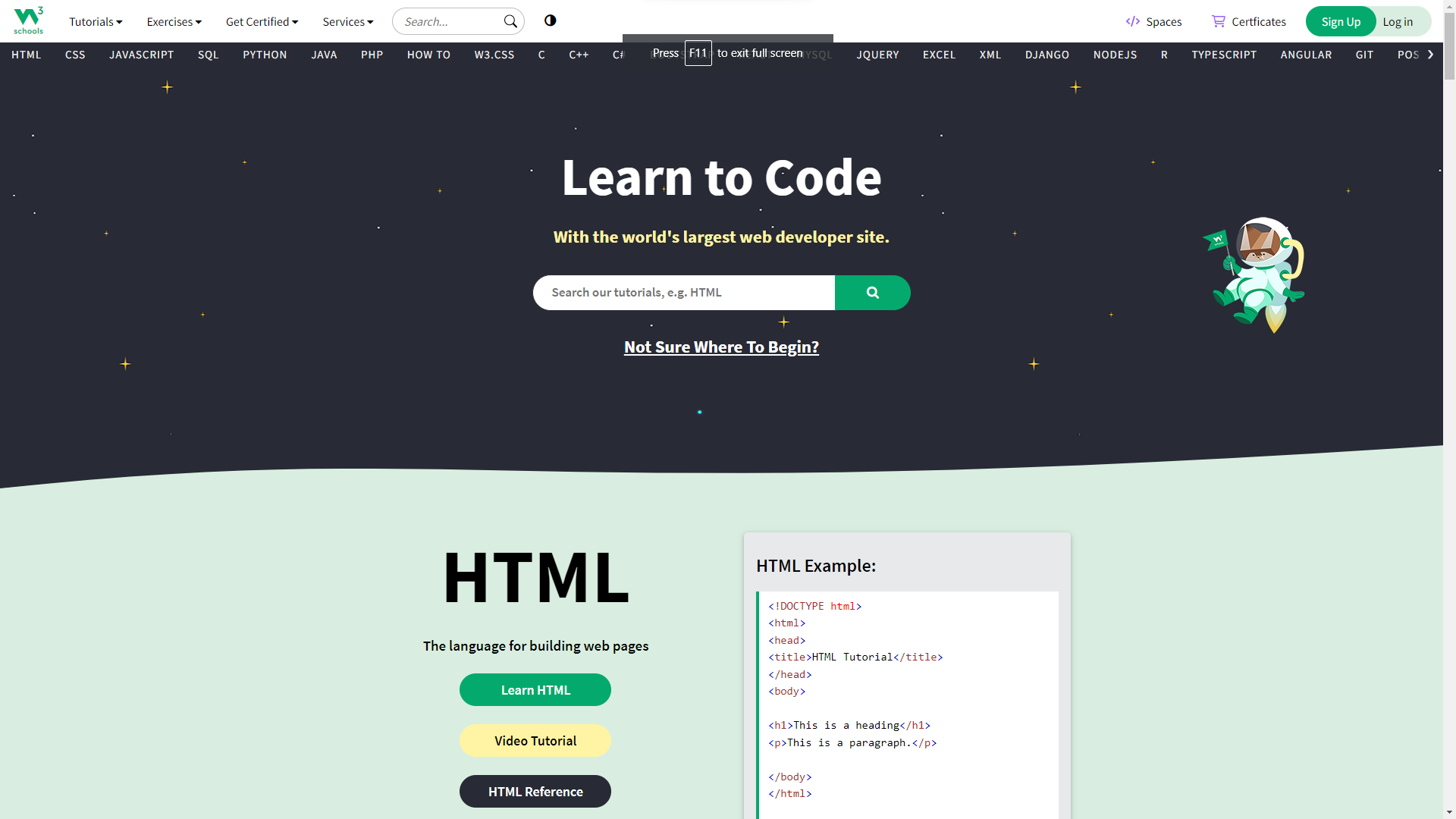Open JQUERY topic
This screenshot has height=819, width=1456.
877,55
